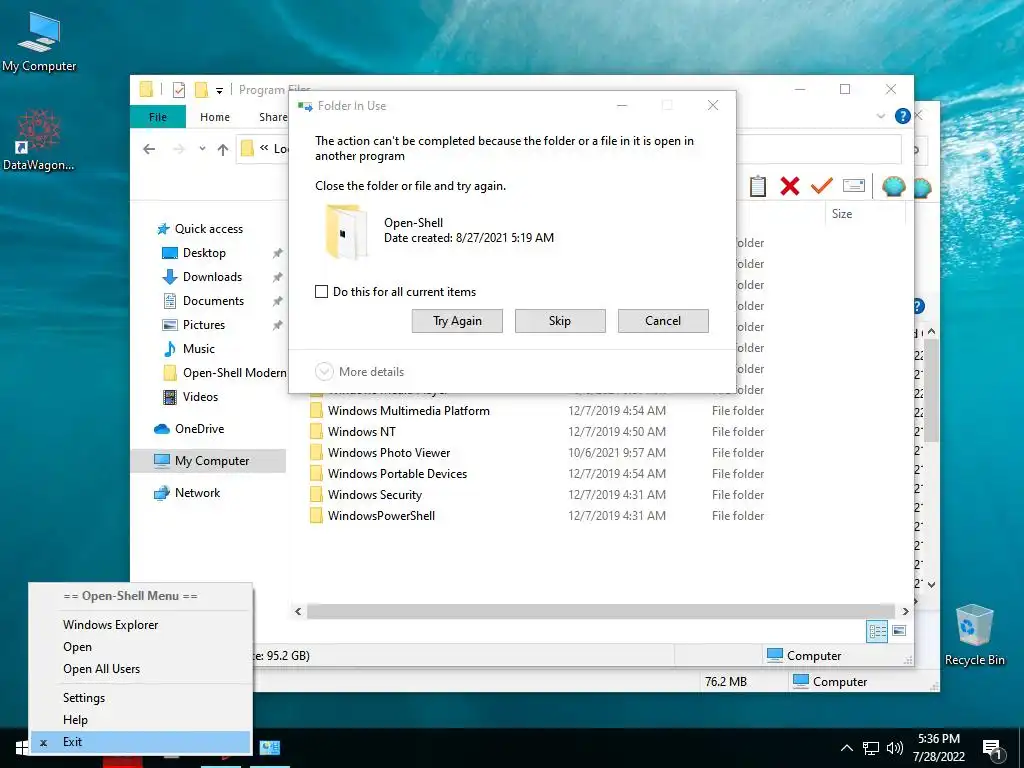Switch to the Home ribbon tab
Viewport: 1024px width, 768px height.
click(x=215, y=117)
